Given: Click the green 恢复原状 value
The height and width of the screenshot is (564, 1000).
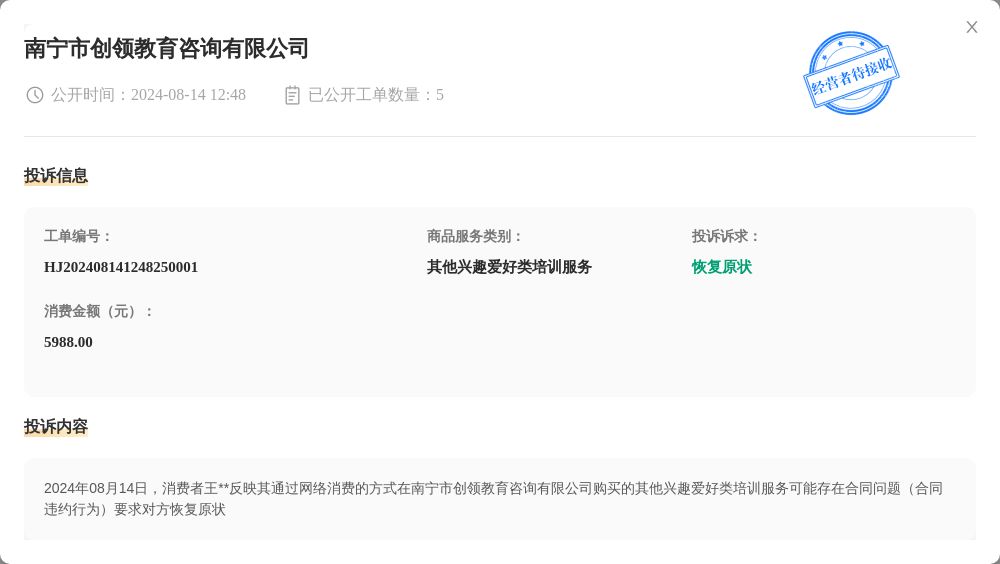Looking at the screenshot, I should tap(722, 267).
